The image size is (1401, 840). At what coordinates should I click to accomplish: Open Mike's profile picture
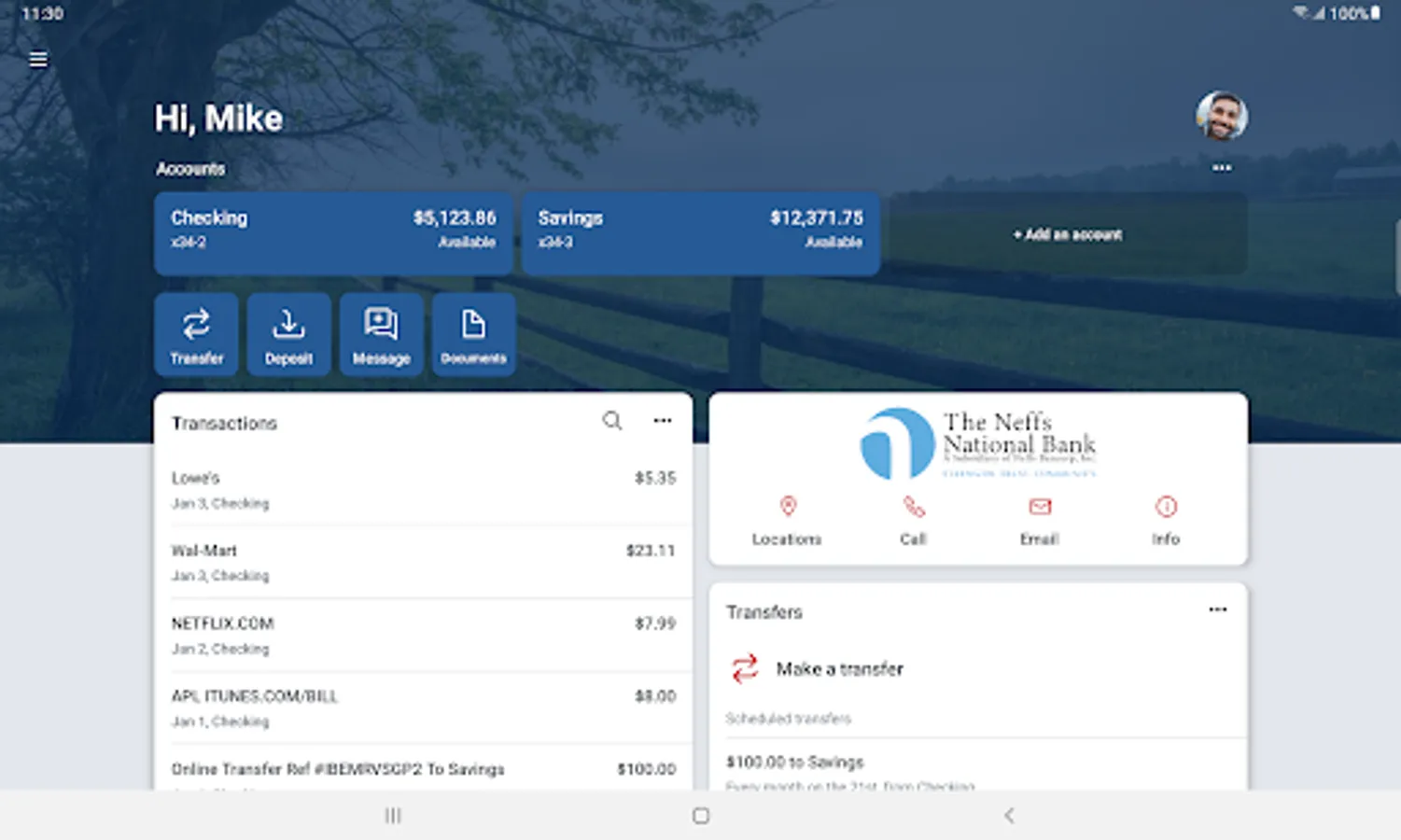click(x=1222, y=117)
